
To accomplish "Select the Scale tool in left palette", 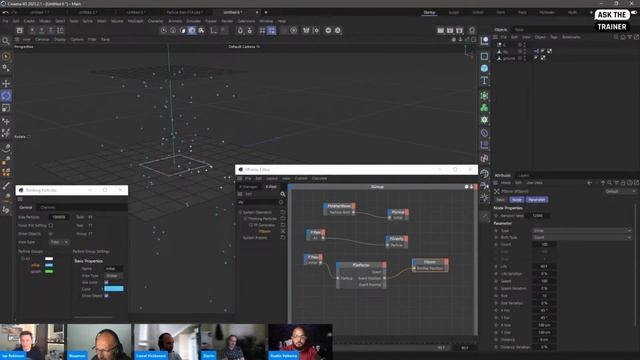I will 6,108.
